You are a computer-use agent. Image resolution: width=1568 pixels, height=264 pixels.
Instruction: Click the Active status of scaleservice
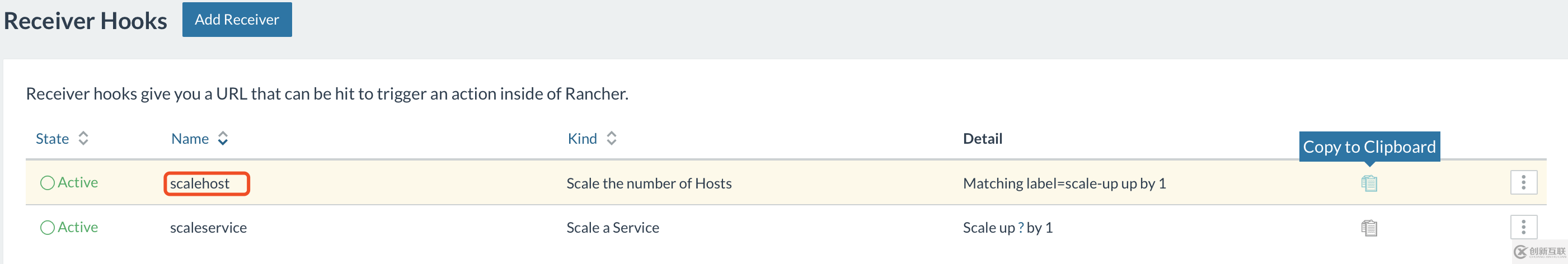click(x=78, y=228)
